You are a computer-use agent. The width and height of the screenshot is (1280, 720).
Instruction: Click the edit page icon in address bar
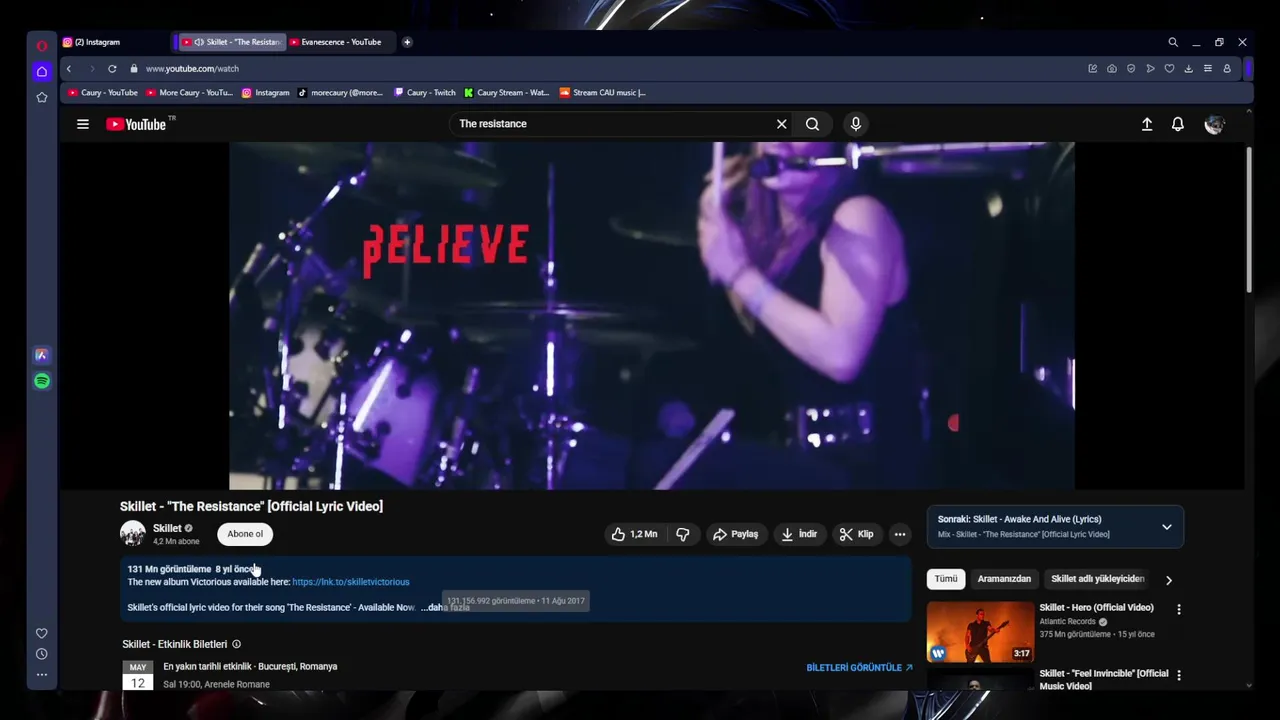click(1093, 69)
